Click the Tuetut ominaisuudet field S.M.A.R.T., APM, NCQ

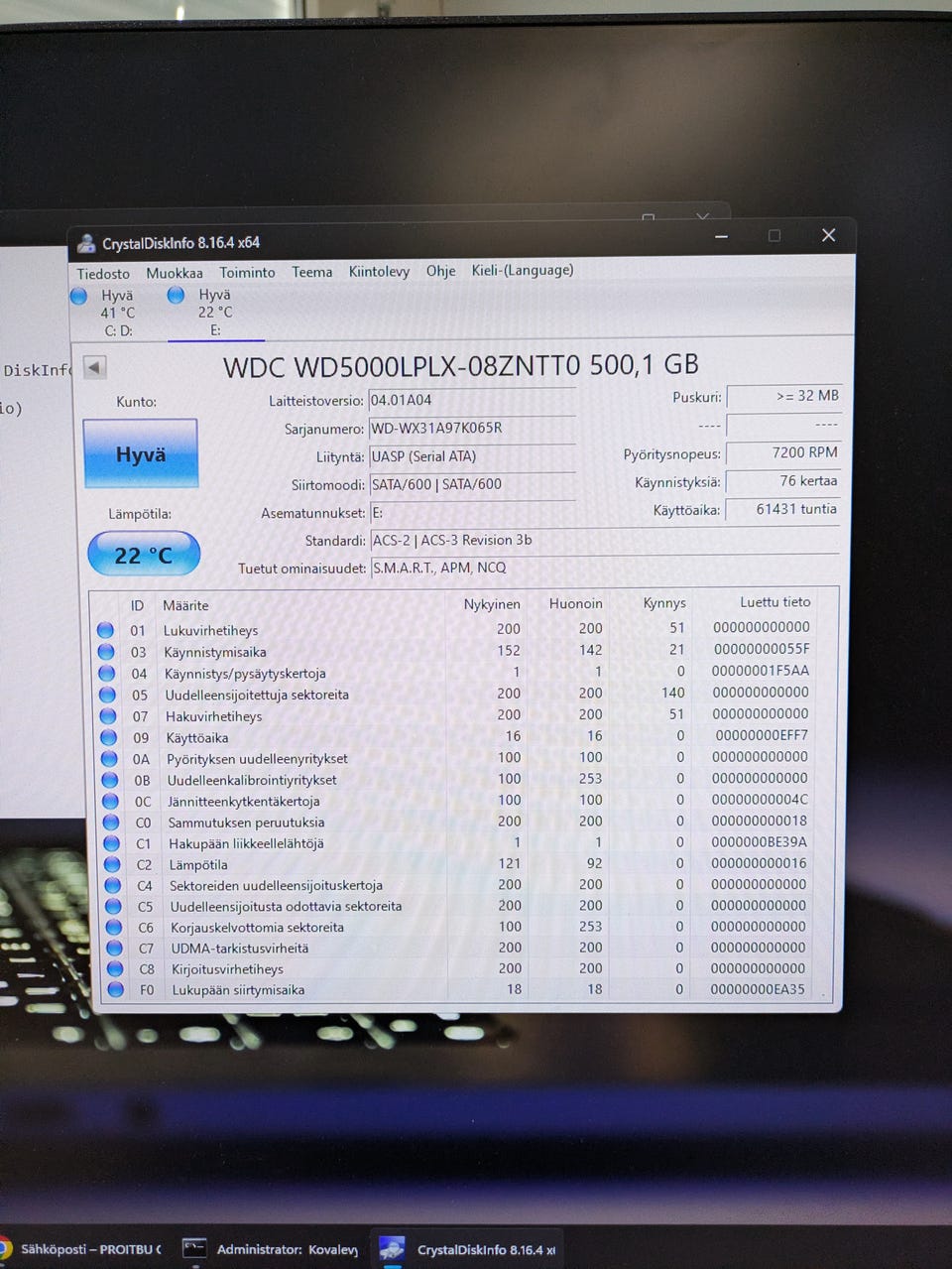click(x=604, y=568)
